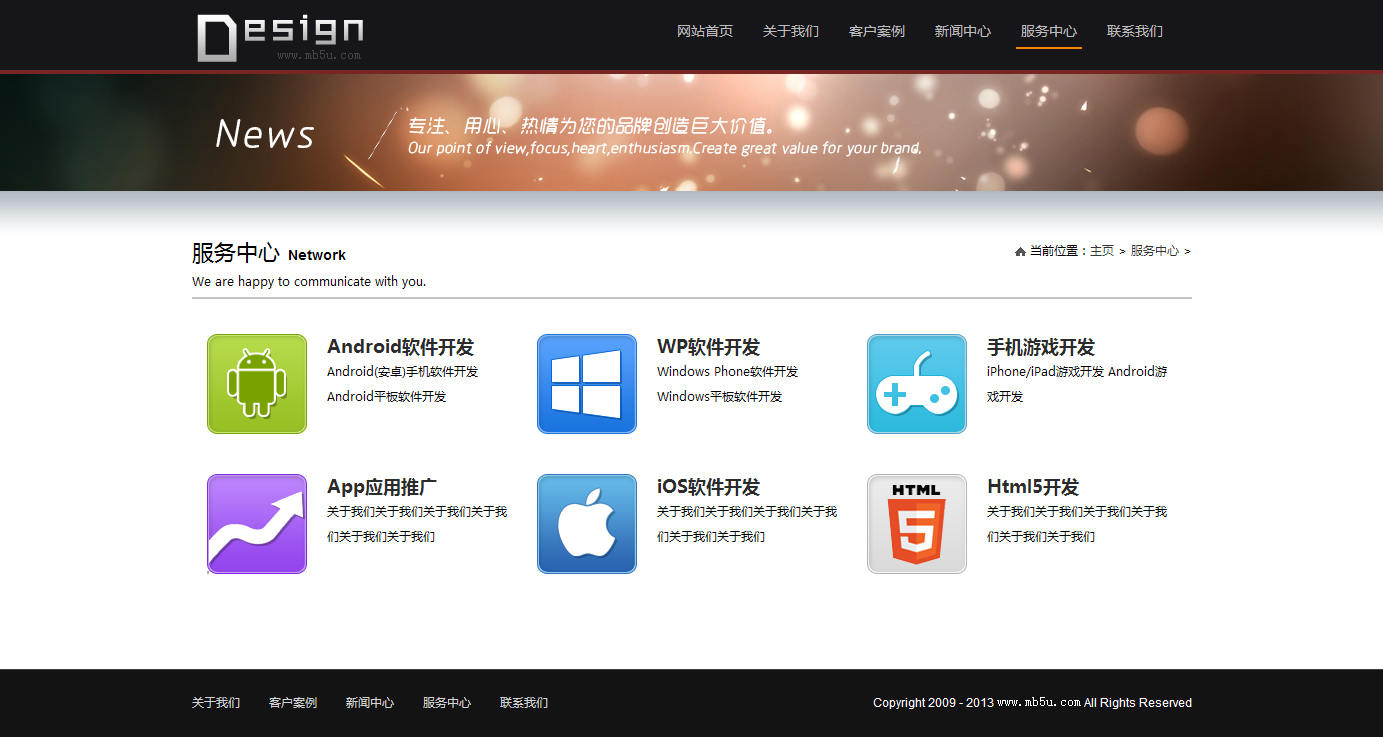
Task: Click the Design site logo
Action: coord(280,37)
